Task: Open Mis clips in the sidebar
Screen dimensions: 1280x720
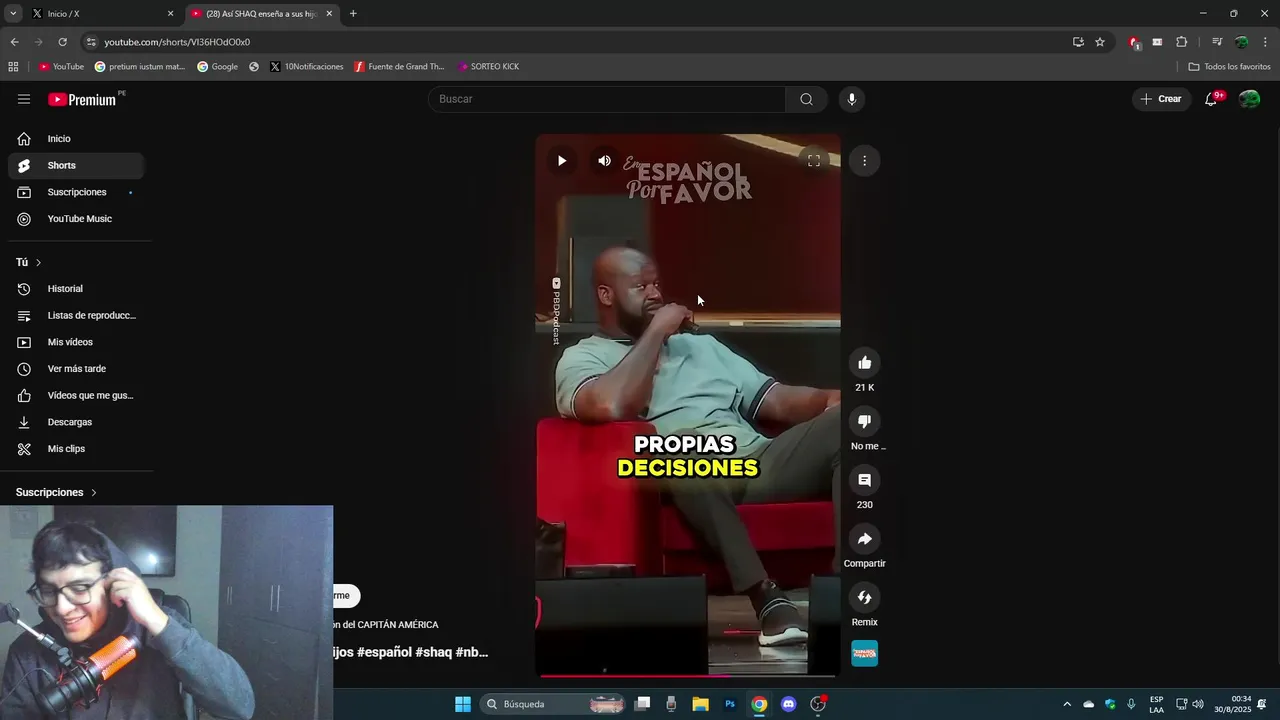Action: [x=76, y=449]
